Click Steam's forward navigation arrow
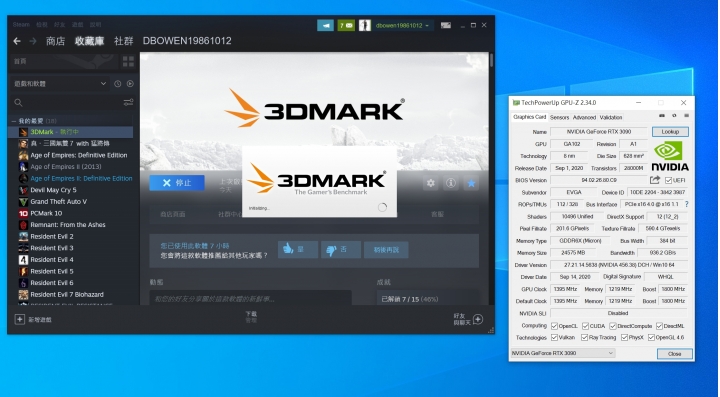 (33, 41)
